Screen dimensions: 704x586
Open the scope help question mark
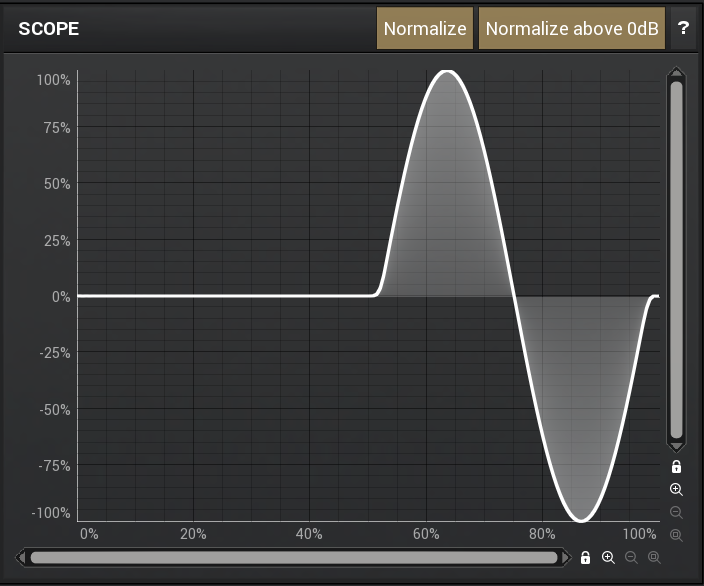[683, 28]
